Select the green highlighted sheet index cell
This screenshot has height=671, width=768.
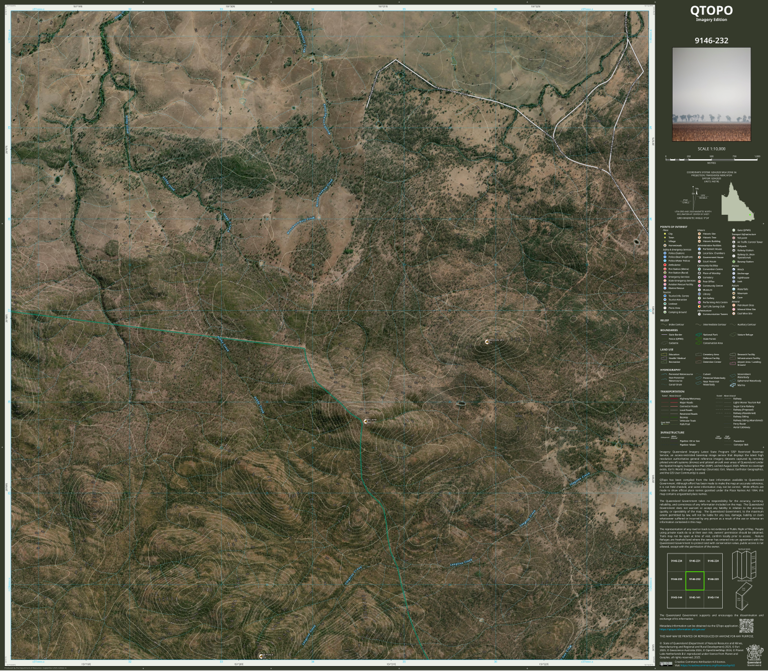[x=695, y=580]
